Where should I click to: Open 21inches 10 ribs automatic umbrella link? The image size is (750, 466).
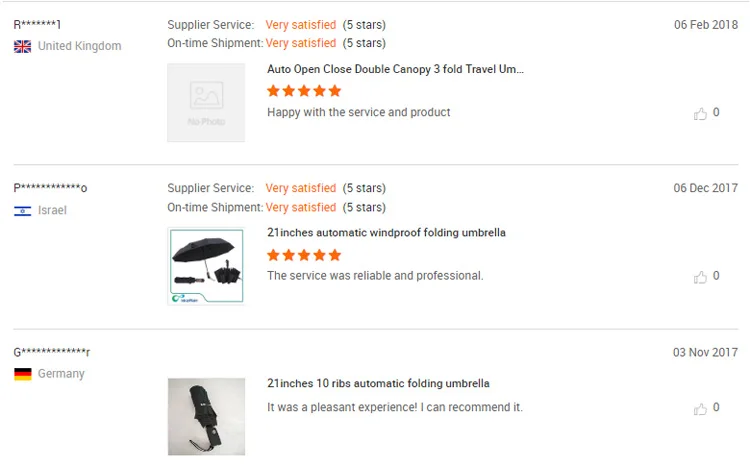coord(378,383)
